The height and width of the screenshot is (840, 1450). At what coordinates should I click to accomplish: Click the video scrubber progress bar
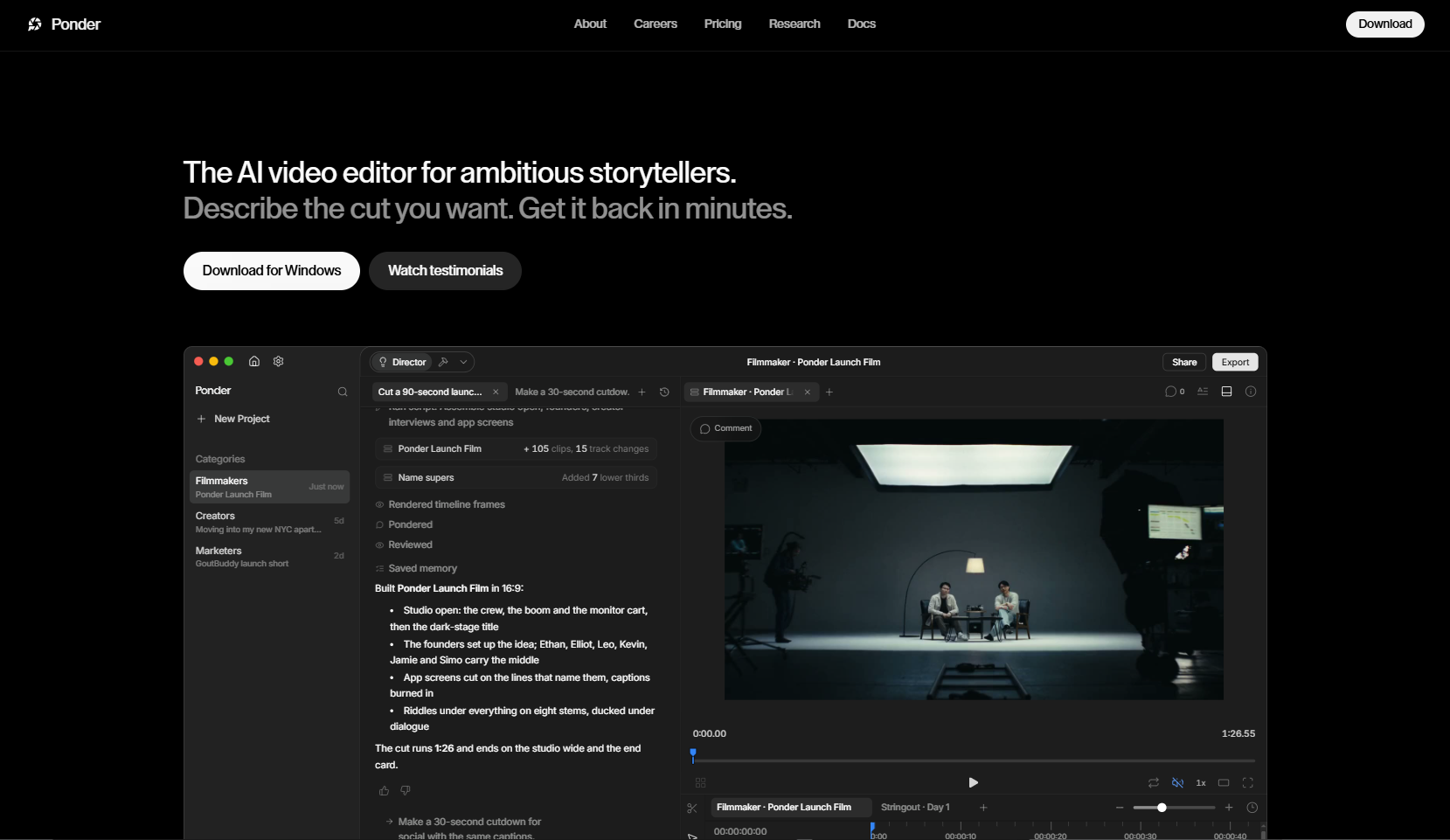[974, 761]
